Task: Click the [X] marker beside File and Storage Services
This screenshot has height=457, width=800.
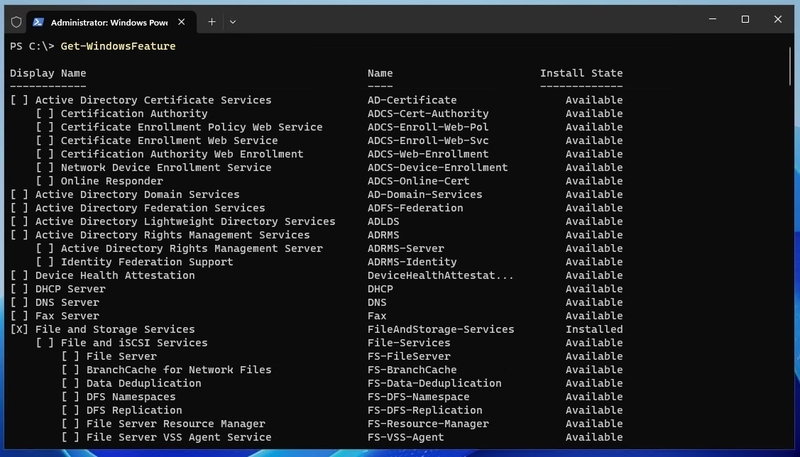Action: [19, 329]
